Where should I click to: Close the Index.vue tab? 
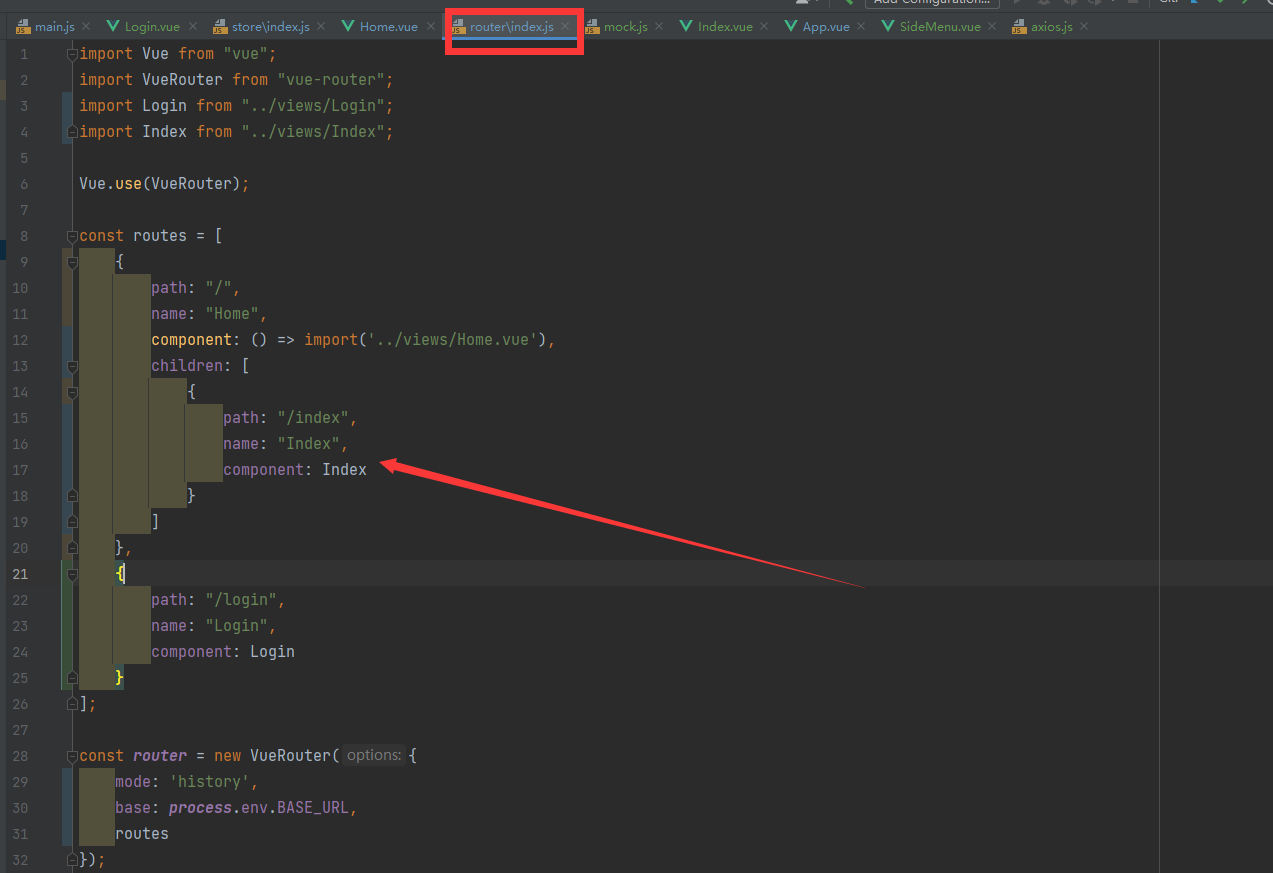[764, 27]
